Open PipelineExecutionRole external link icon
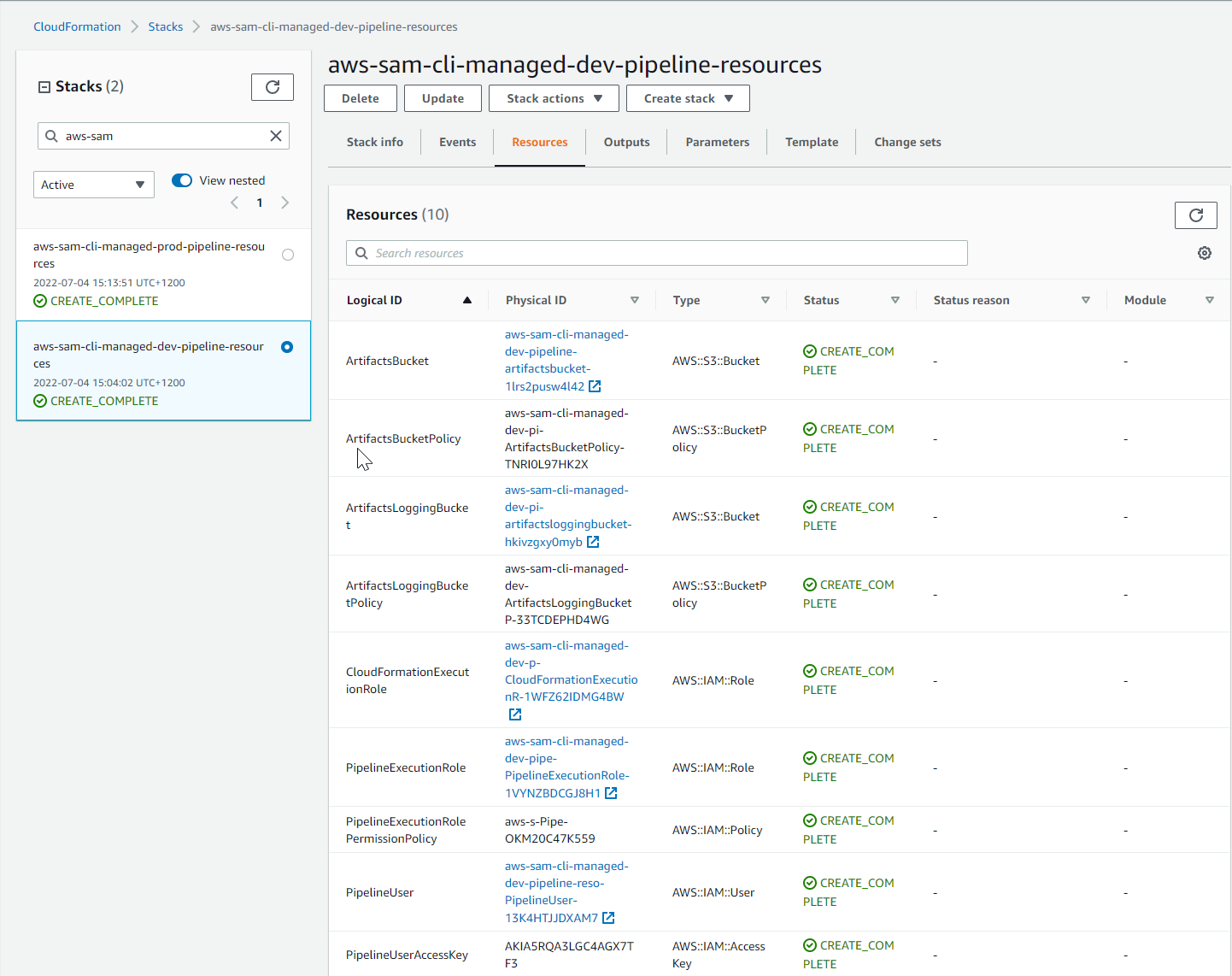Image resolution: width=1232 pixels, height=976 pixels. click(612, 793)
